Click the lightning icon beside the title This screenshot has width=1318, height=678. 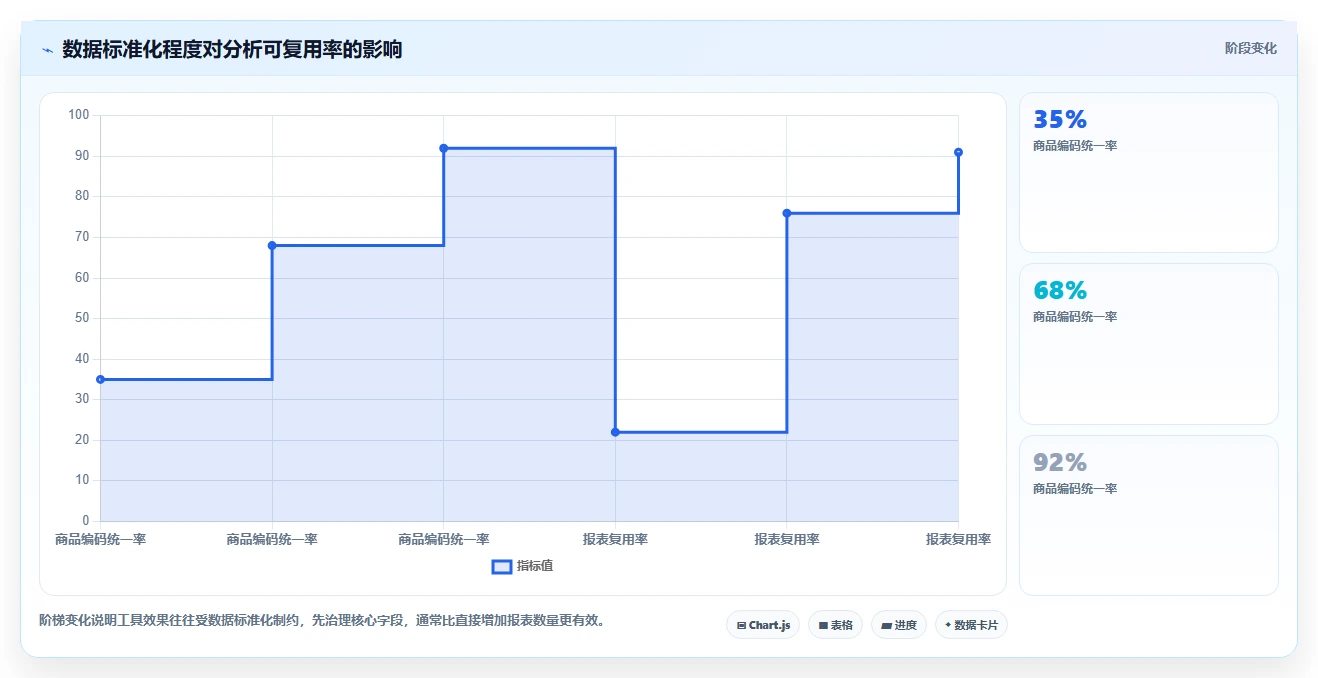(x=47, y=50)
